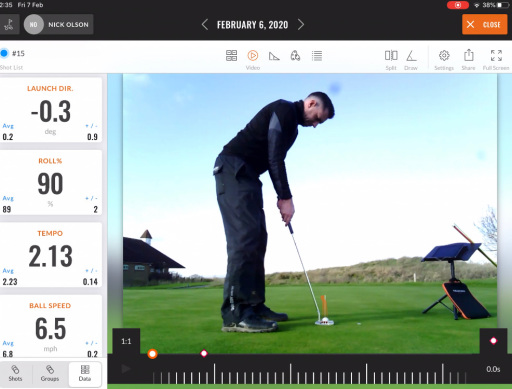Enable Split screen video
Image resolution: width=512 pixels, height=389 pixels.
point(391,59)
